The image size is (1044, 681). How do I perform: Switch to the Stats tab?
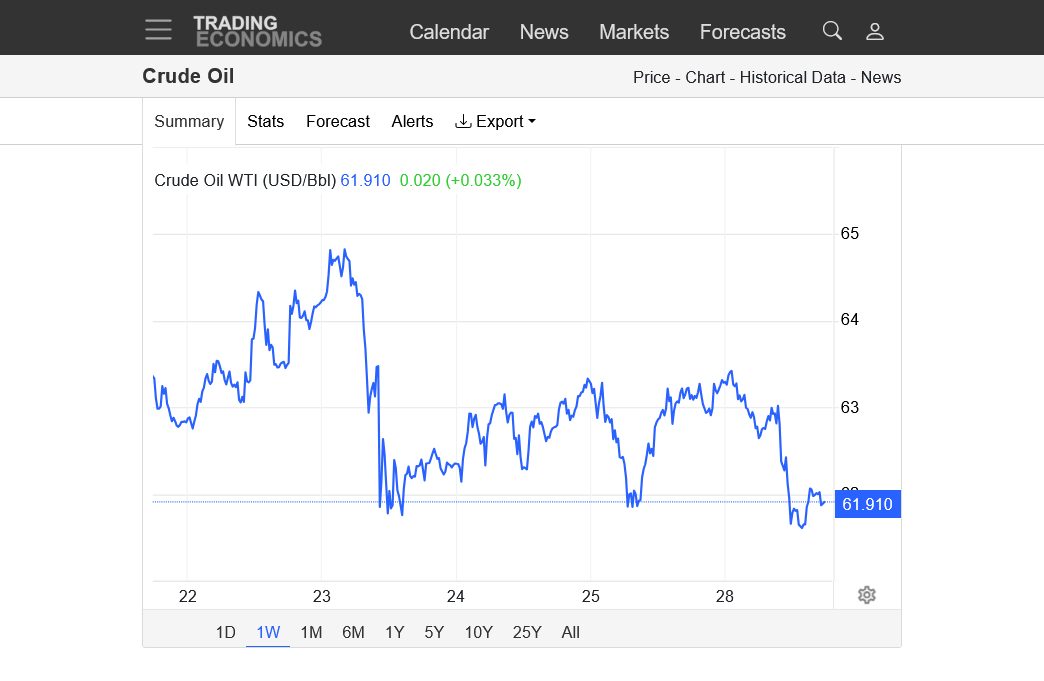coord(265,121)
